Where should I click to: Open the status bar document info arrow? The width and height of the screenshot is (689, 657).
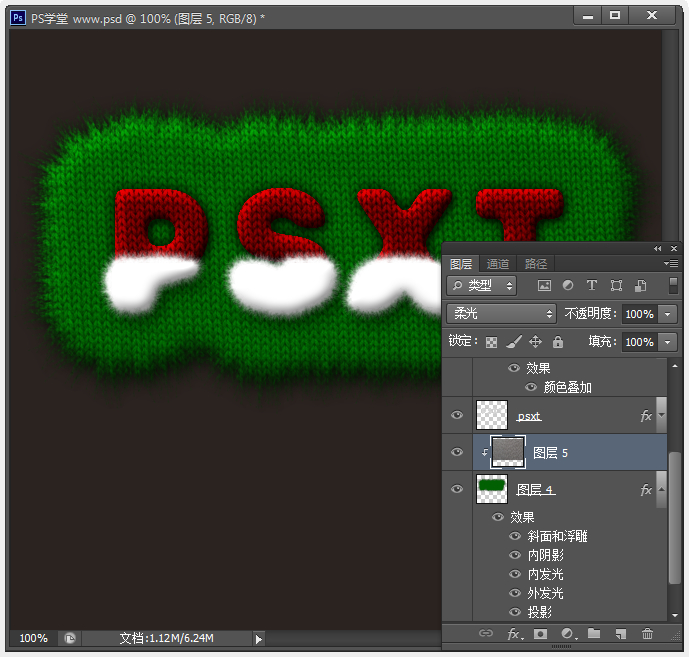pyautogui.click(x=259, y=639)
